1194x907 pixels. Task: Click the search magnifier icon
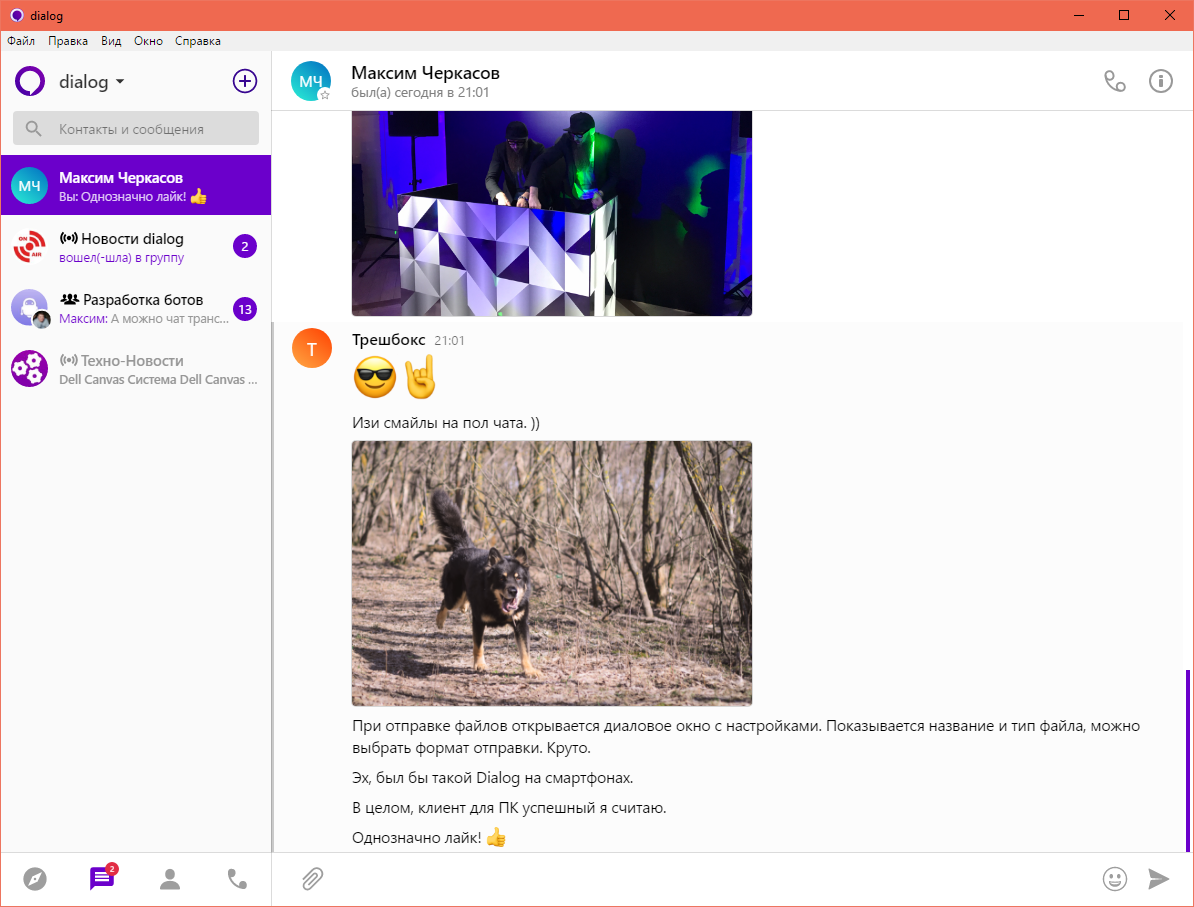[x=34, y=129]
